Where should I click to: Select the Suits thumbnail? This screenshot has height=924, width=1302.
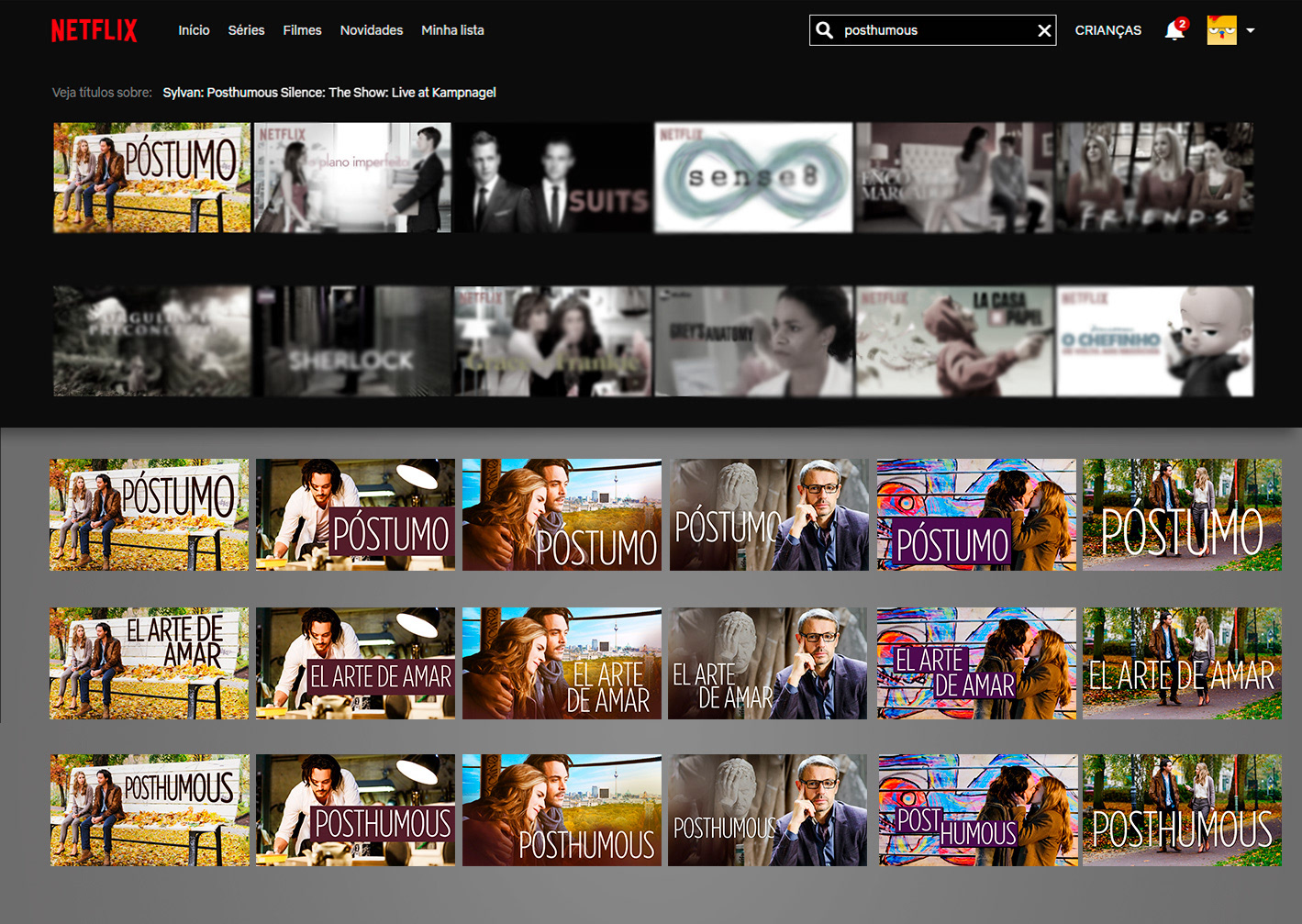tap(553, 177)
